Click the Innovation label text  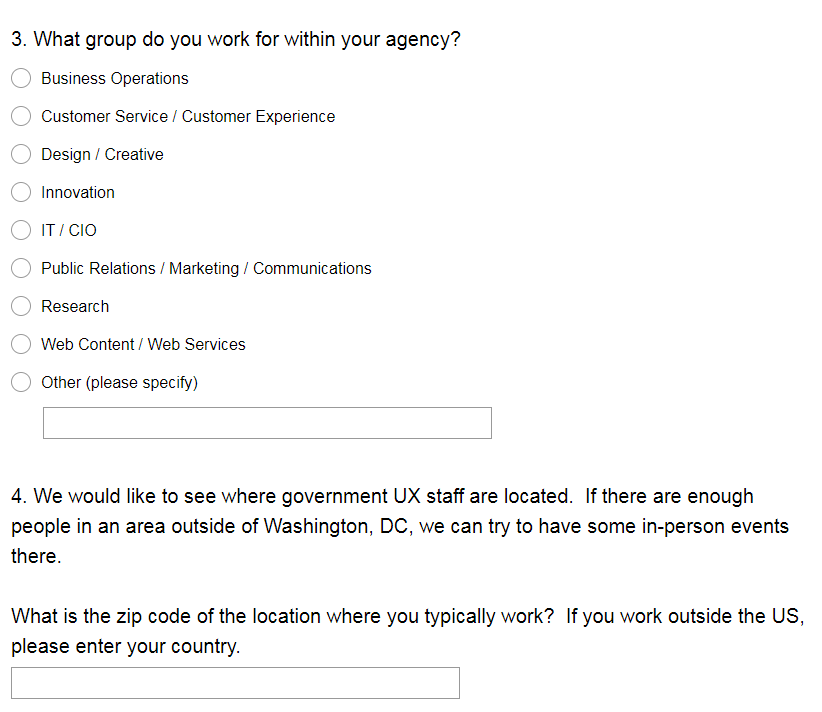77,192
